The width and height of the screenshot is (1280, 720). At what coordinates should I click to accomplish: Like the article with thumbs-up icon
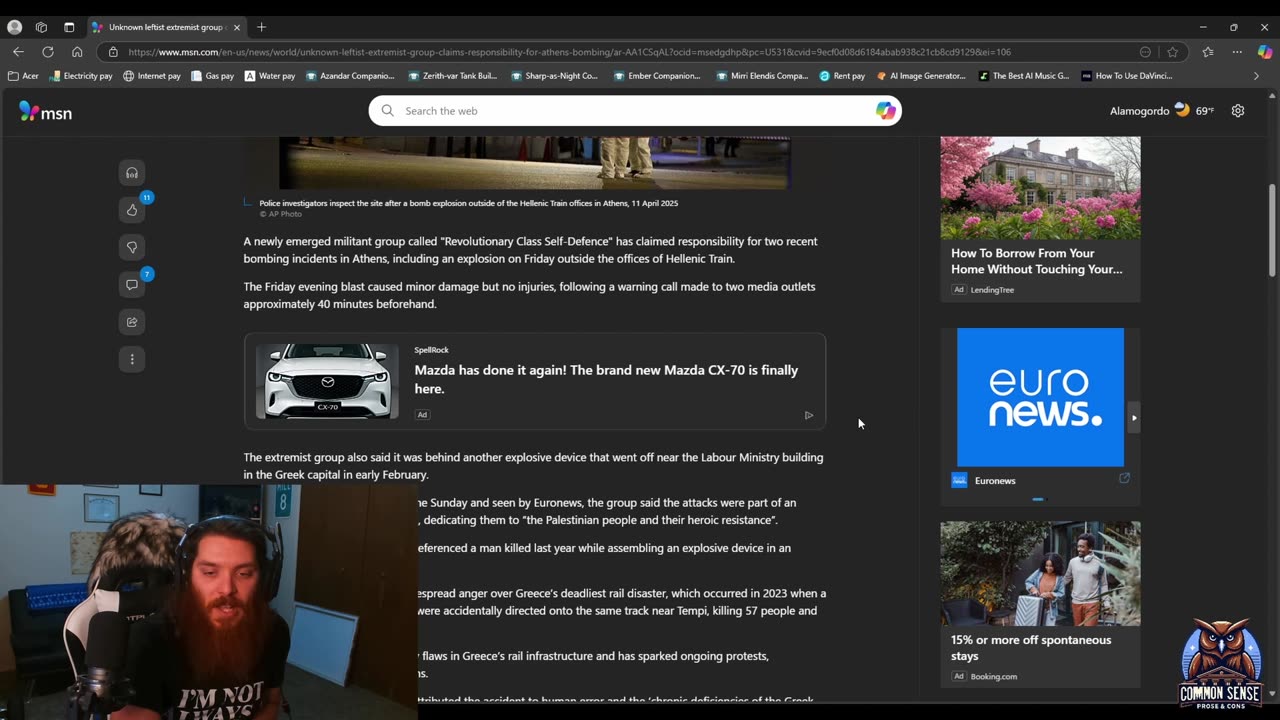[132, 210]
